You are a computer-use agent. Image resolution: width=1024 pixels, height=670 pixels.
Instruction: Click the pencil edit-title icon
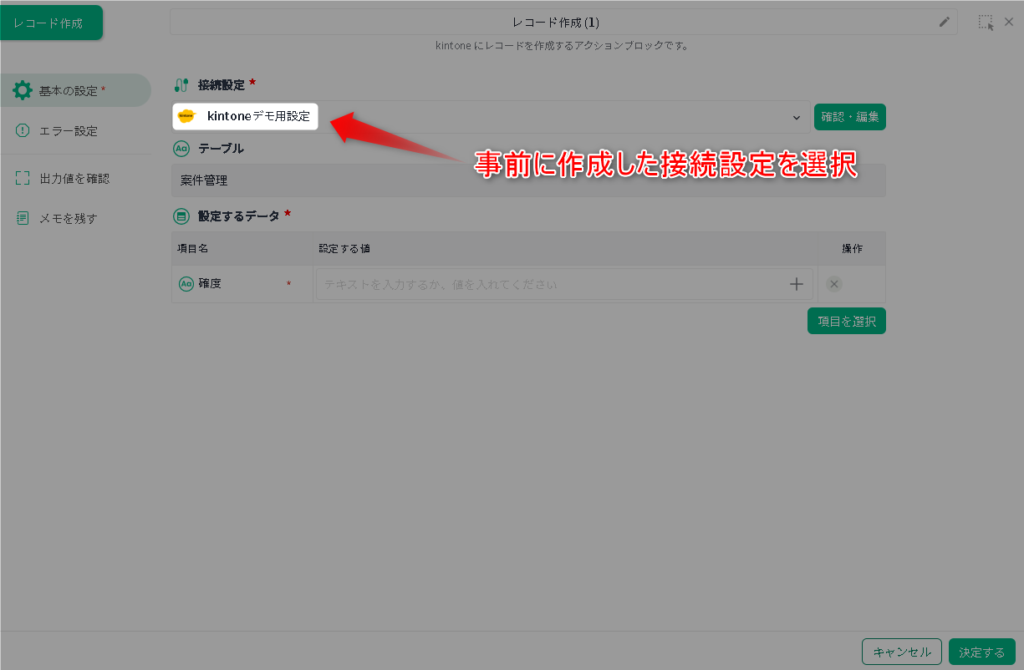click(944, 22)
